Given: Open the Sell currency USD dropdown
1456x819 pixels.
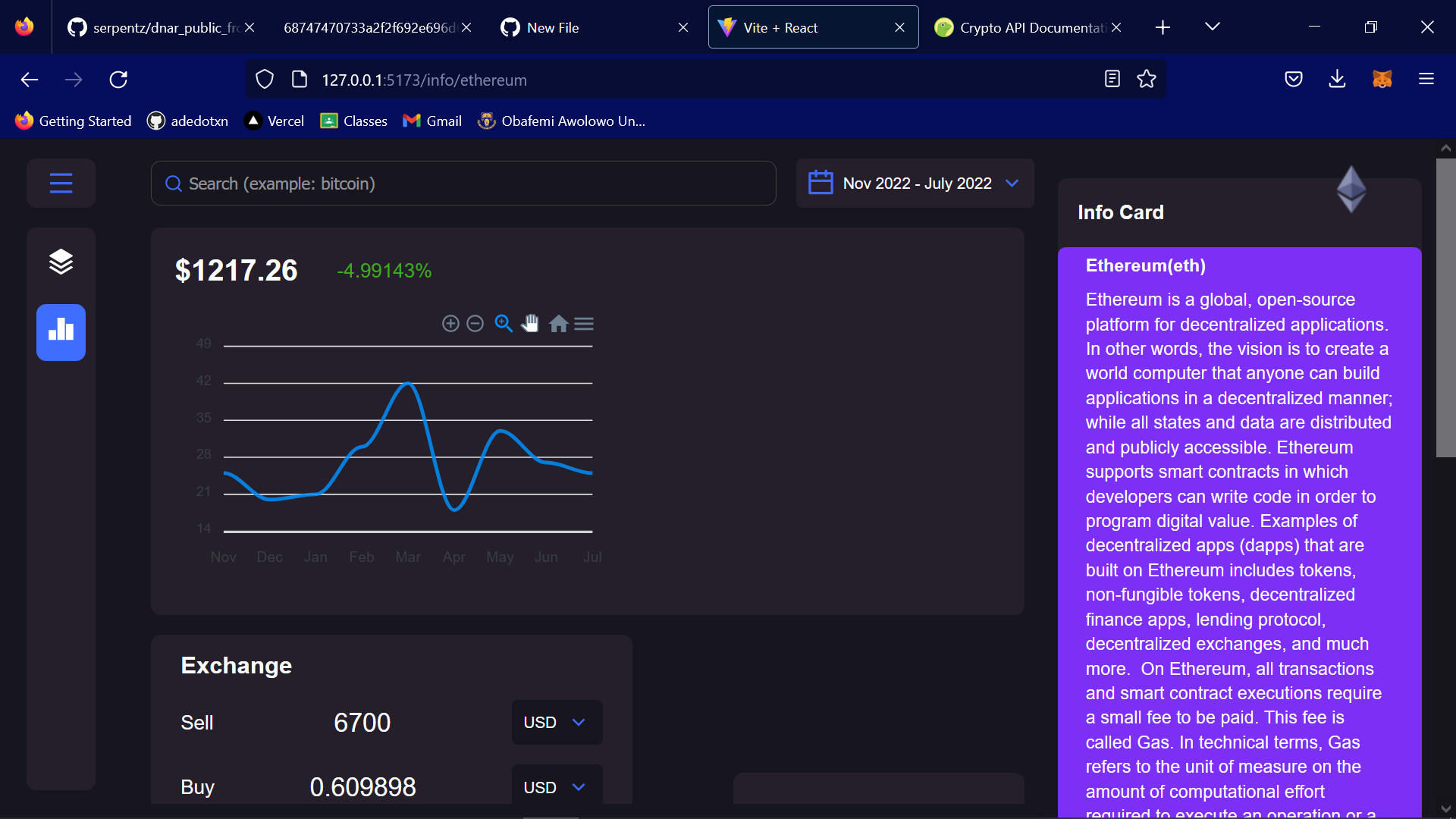Looking at the screenshot, I should point(556,722).
